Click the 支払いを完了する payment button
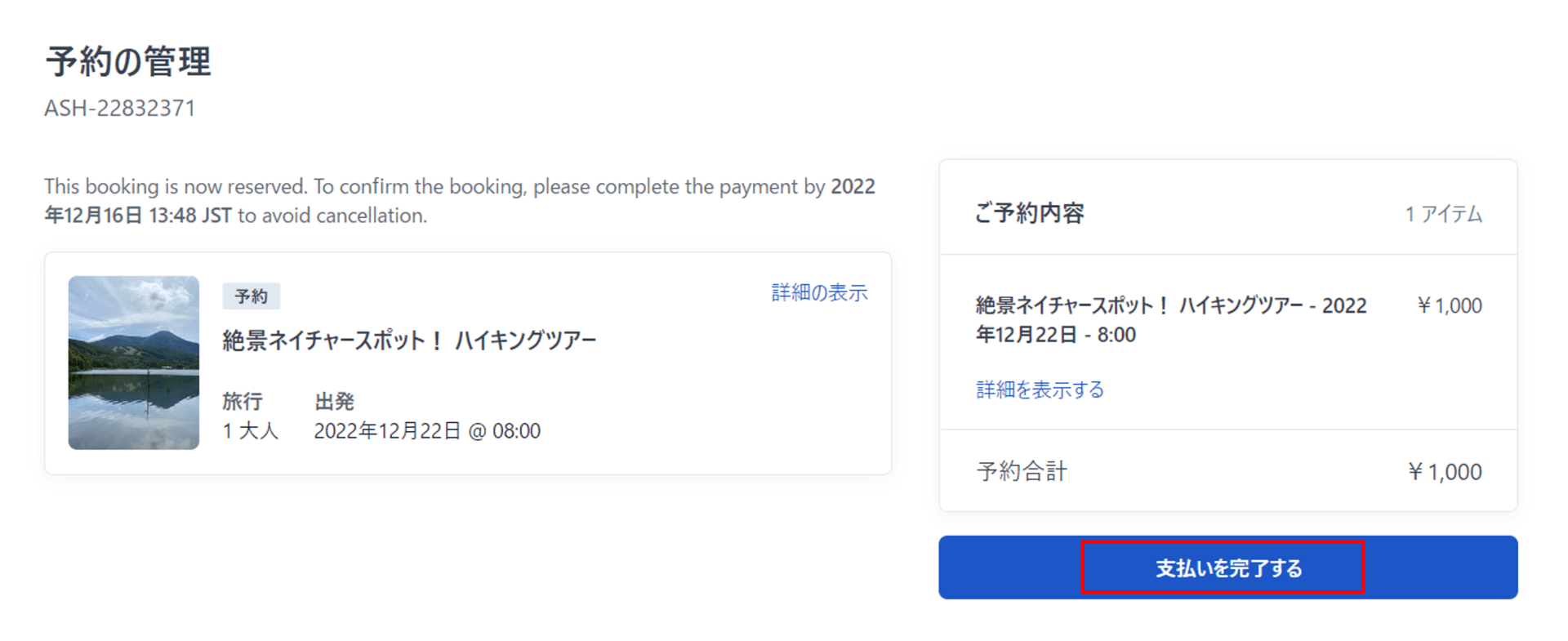Image resolution: width=1568 pixels, height=641 pixels. 1227,568
